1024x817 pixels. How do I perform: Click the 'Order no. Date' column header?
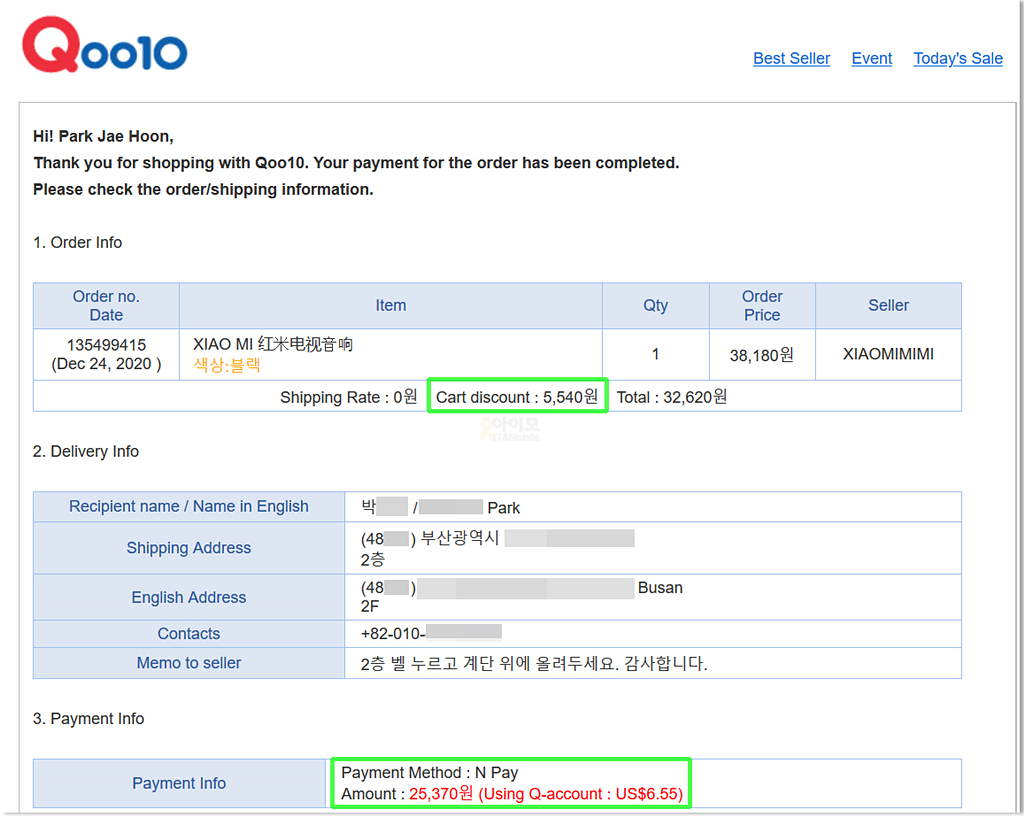coord(106,306)
